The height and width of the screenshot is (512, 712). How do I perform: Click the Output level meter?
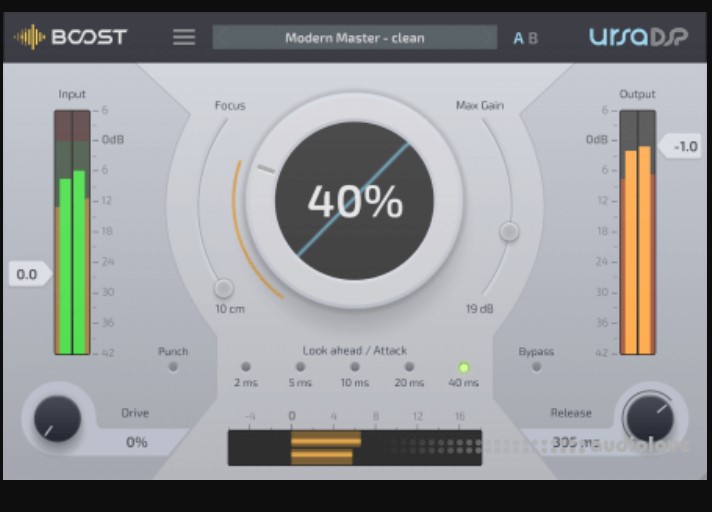tap(638, 232)
